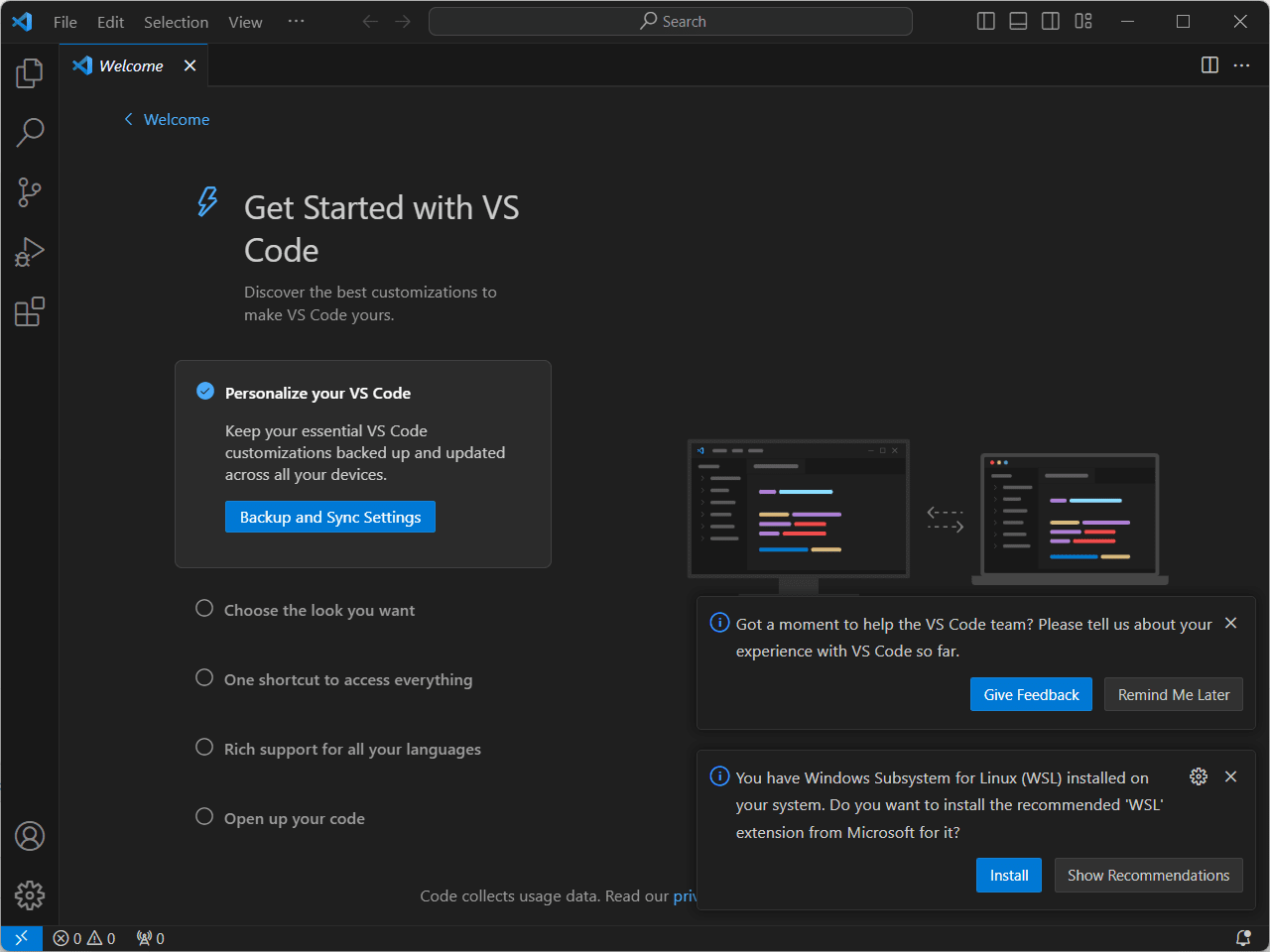Open the Search view in the sidebar
This screenshot has height=952, width=1270.
(x=29, y=131)
